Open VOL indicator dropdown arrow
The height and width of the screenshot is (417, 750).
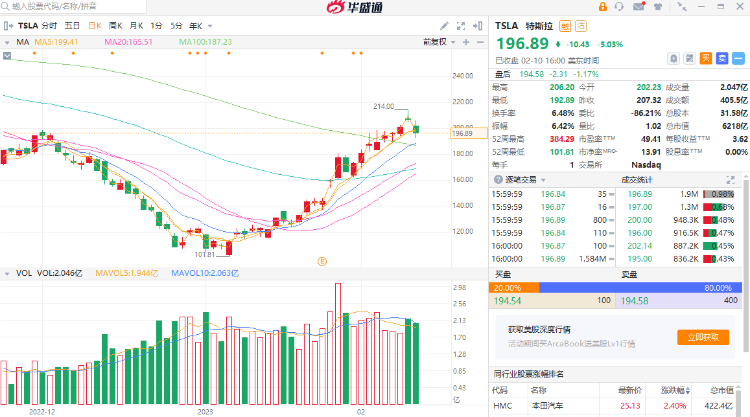7,274
